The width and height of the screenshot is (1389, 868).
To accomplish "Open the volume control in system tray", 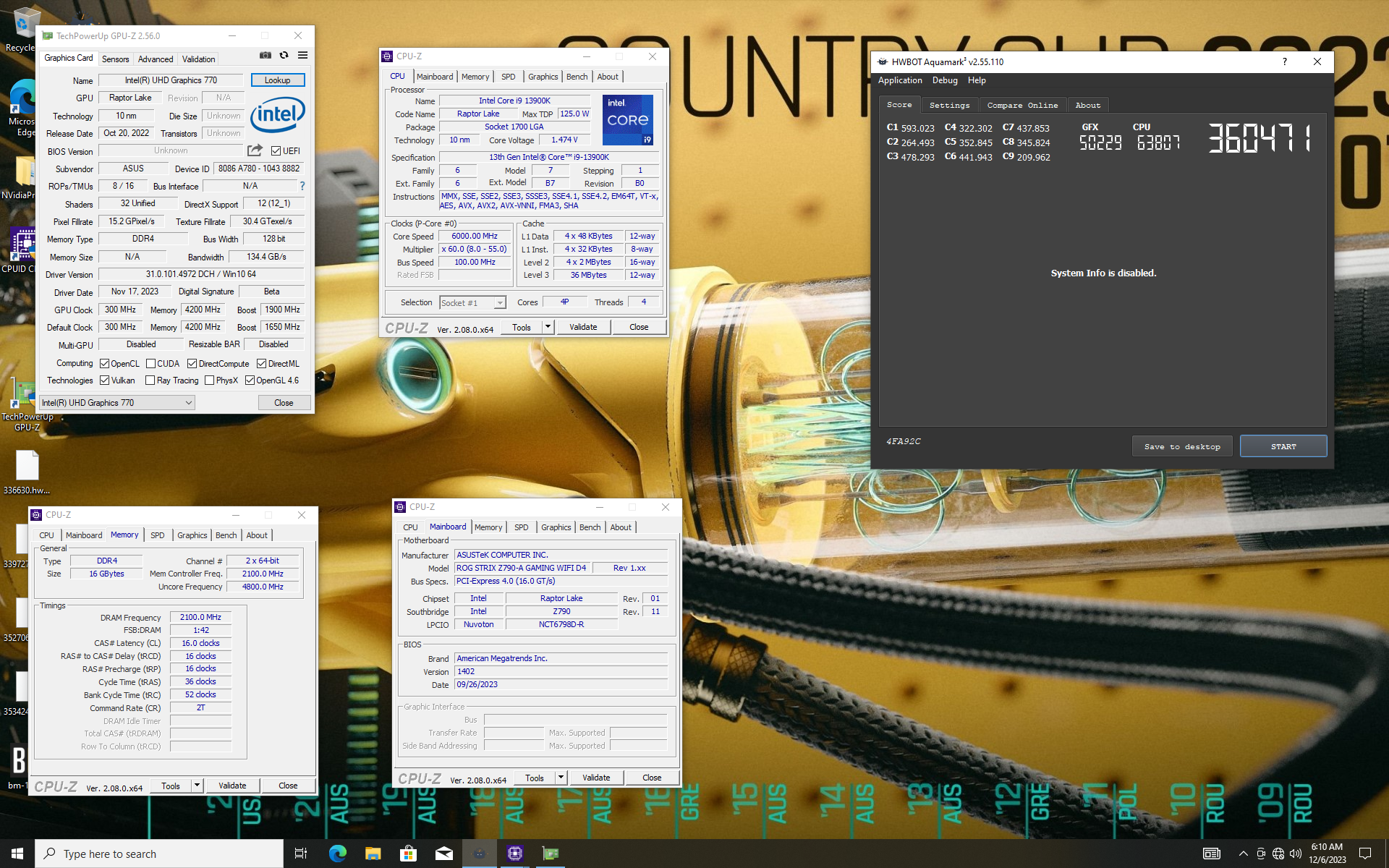I will click(x=1296, y=854).
